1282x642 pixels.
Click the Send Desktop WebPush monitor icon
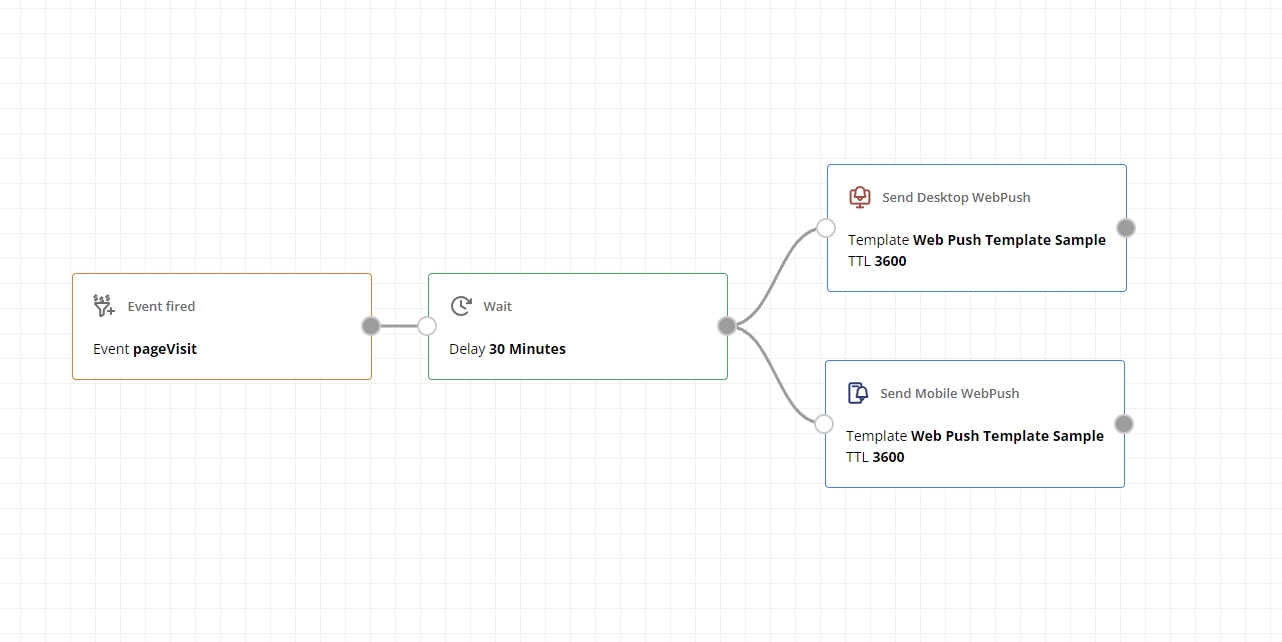click(859, 197)
